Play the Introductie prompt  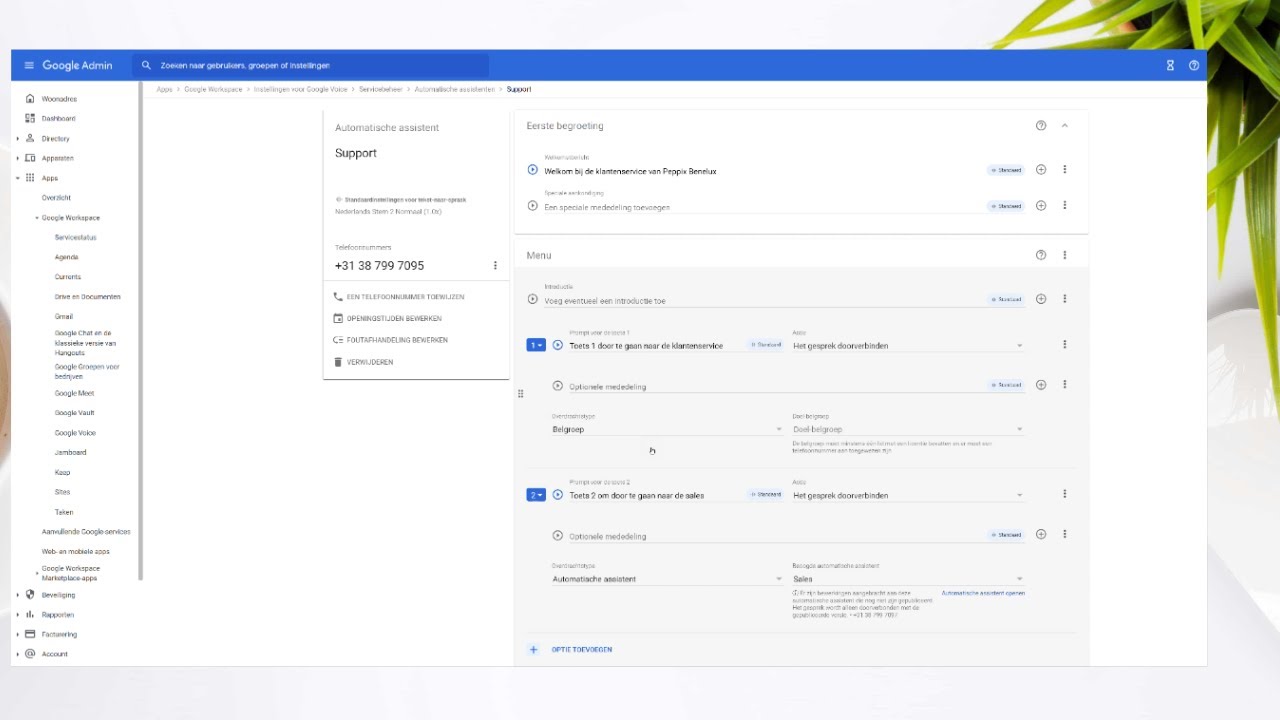(x=532, y=299)
